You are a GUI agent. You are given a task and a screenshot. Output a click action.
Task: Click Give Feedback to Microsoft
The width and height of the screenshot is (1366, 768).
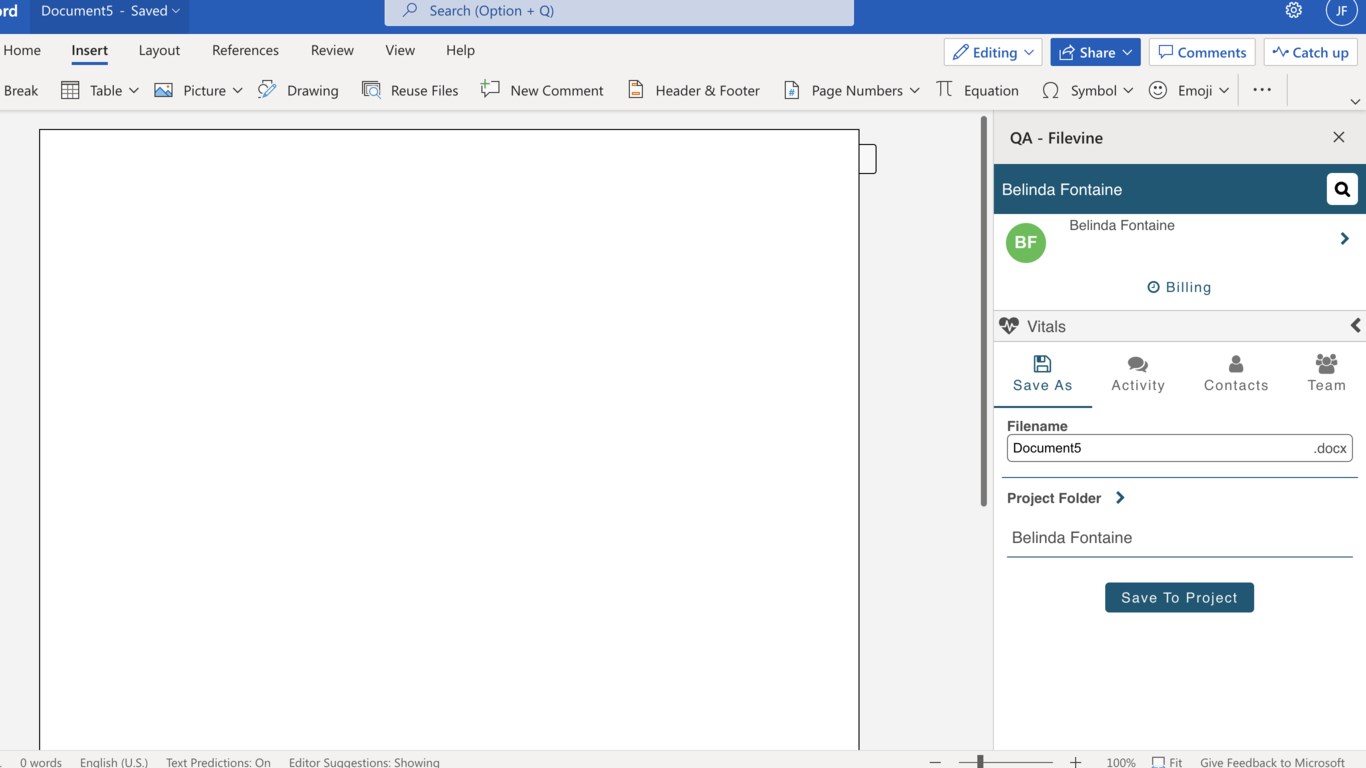coord(1272,762)
